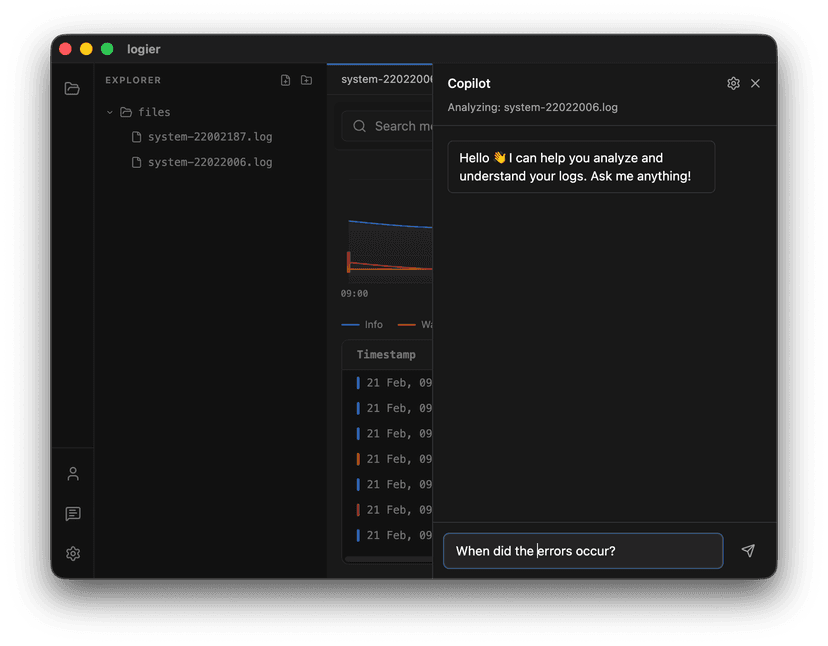
Task: Open the folder explorer sidebar icon
Action: (x=72, y=88)
